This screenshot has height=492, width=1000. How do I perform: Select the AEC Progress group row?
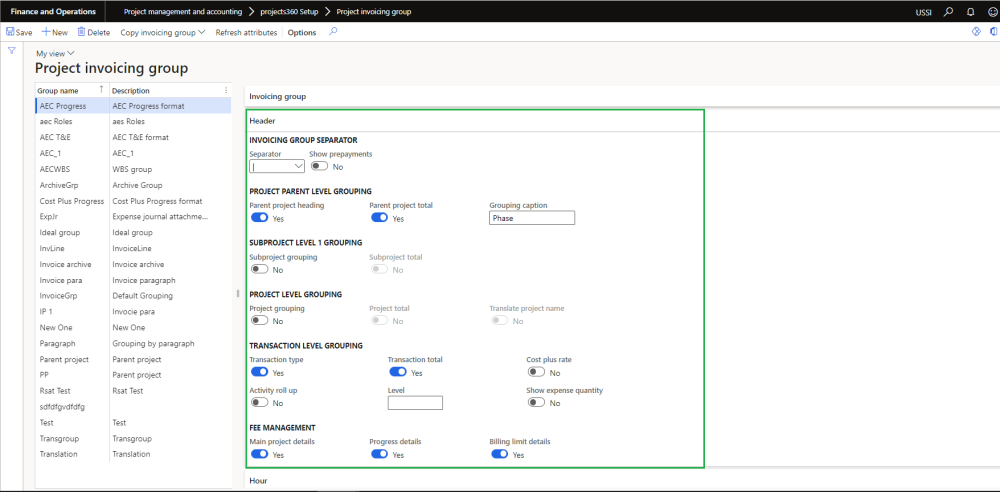pos(133,106)
